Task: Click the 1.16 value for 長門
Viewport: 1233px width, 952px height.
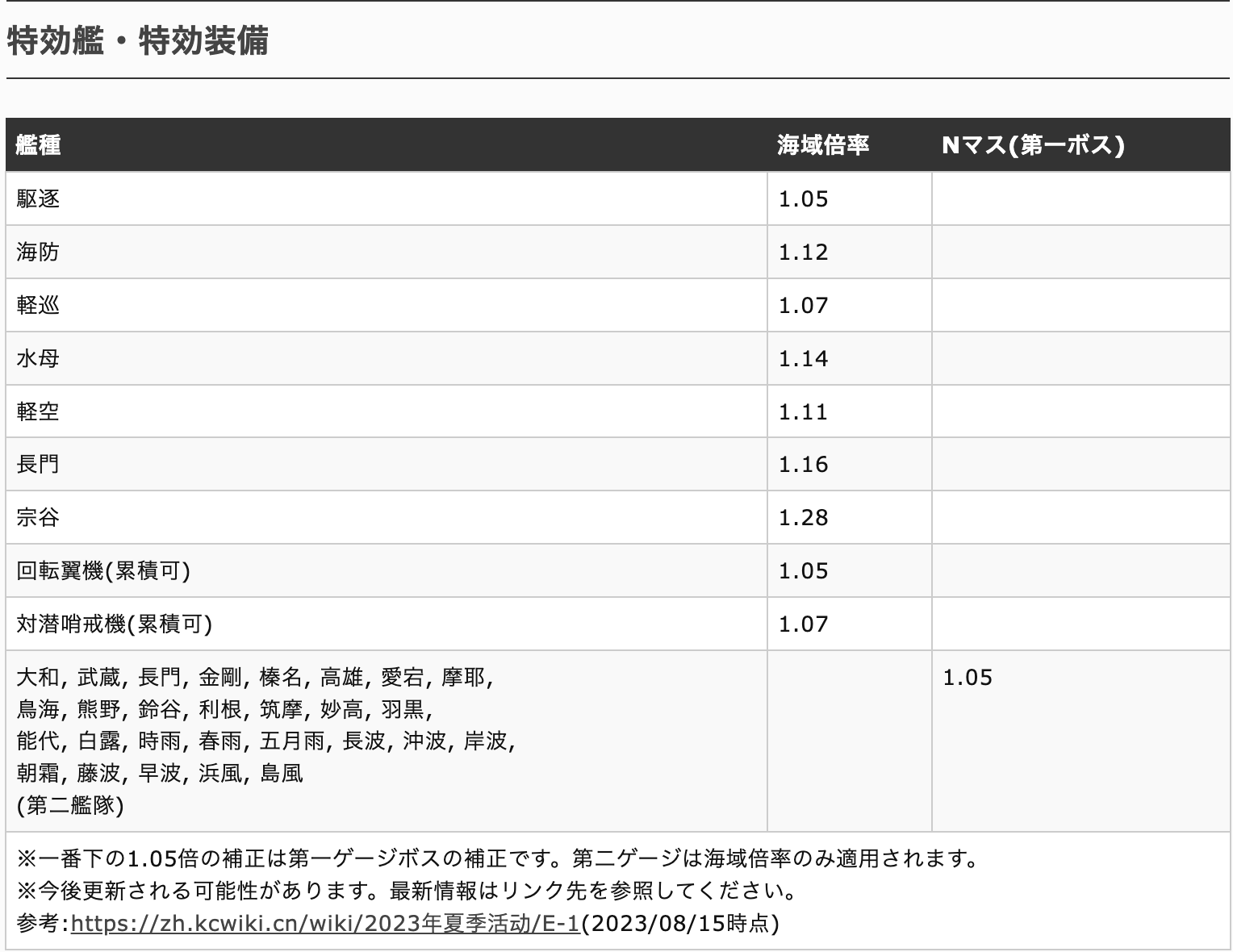Action: click(803, 465)
